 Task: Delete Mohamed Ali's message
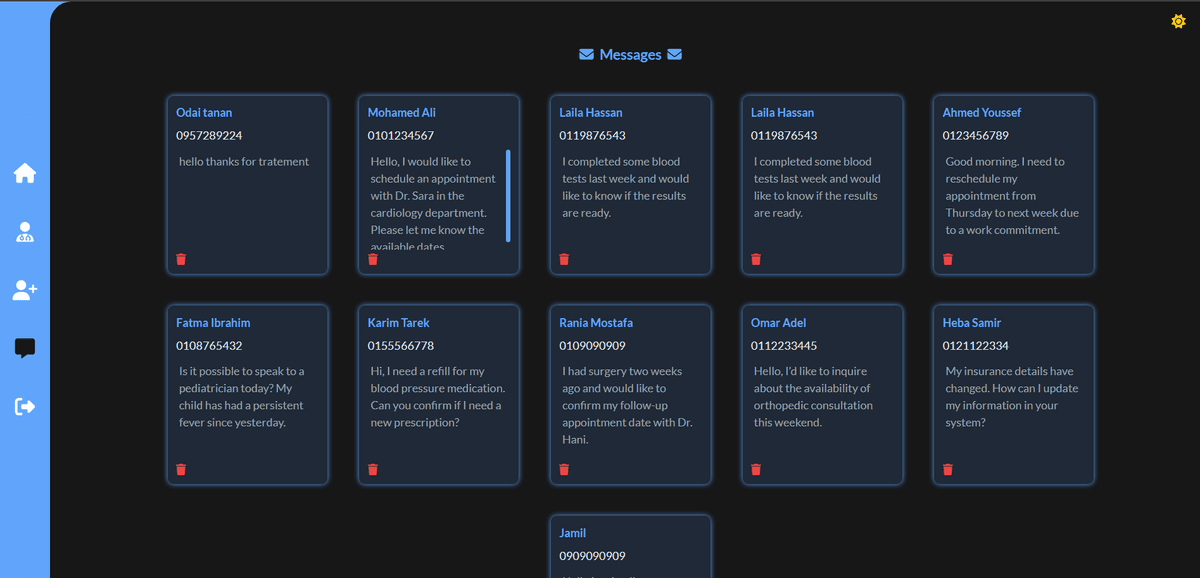click(x=373, y=259)
